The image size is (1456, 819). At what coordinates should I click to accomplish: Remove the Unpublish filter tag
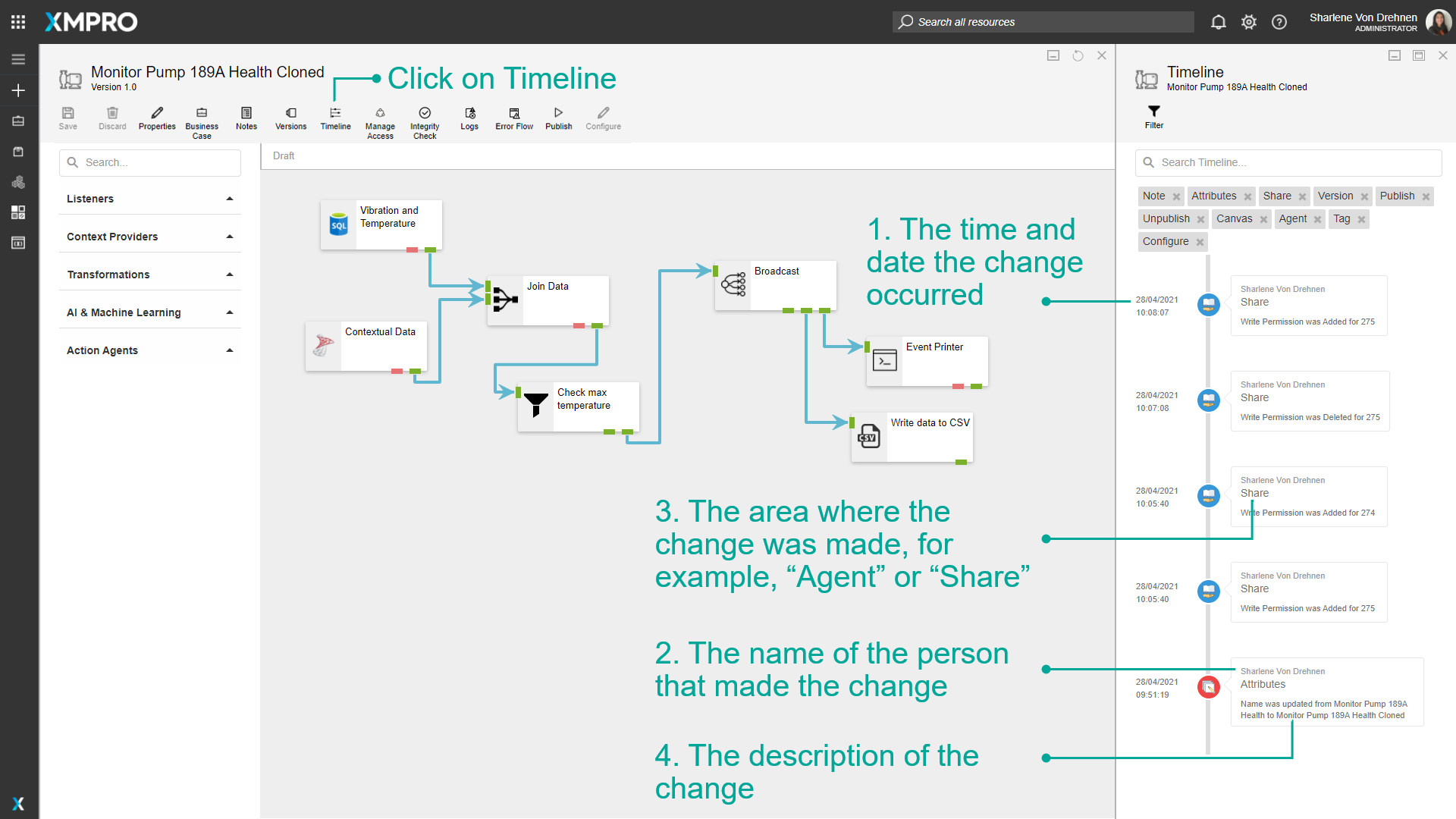[1200, 219]
